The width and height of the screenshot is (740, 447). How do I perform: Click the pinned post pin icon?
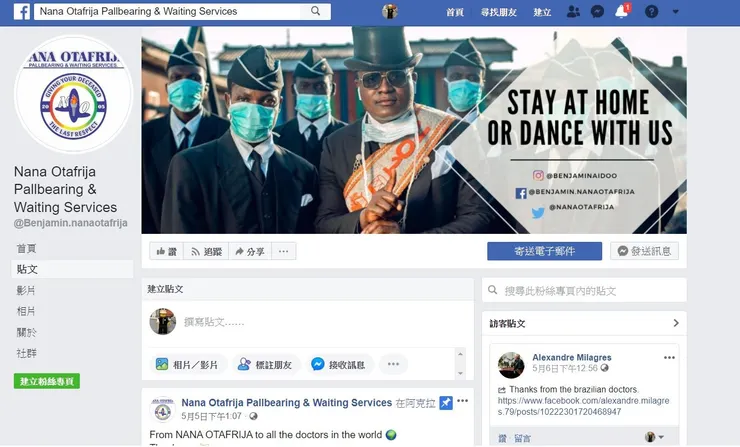tap(446, 403)
